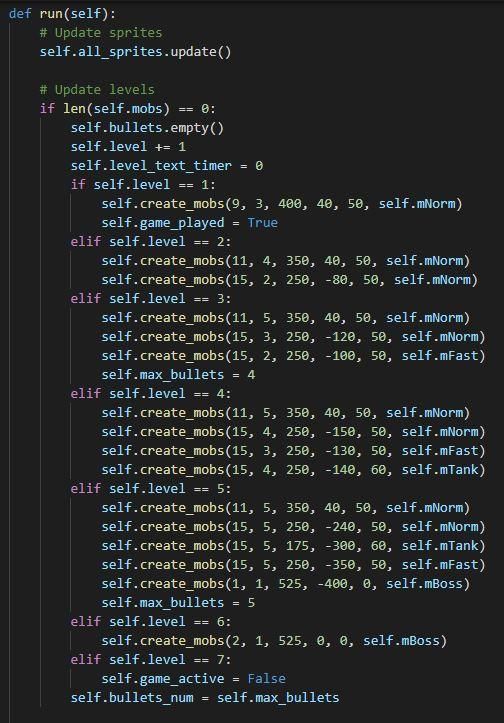Screen dimensions: 504x723
Task: Click on self.bullets.empty() statement
Action: 147,128
